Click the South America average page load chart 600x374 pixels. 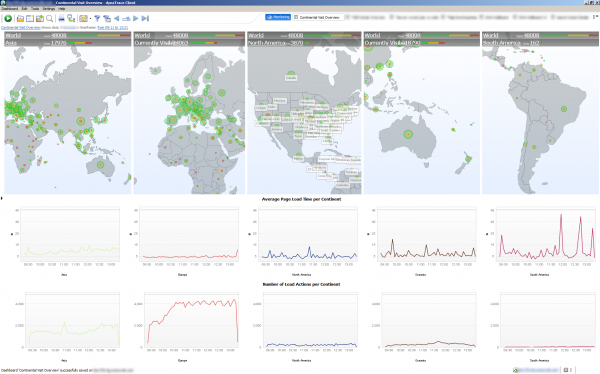tap(546, 234)
